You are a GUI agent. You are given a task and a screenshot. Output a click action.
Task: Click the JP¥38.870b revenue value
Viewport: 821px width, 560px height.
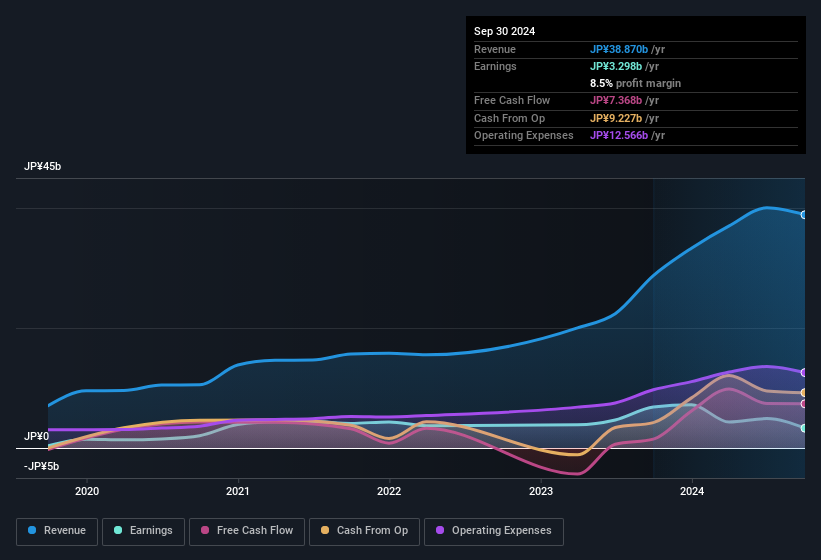619,49
